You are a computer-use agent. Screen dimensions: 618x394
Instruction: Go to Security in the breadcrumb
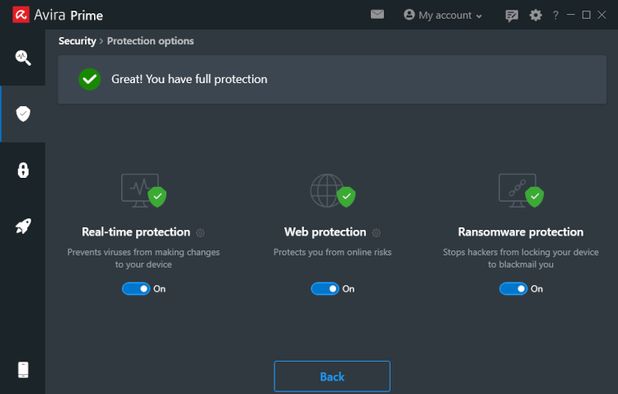[x=77, y=41]
